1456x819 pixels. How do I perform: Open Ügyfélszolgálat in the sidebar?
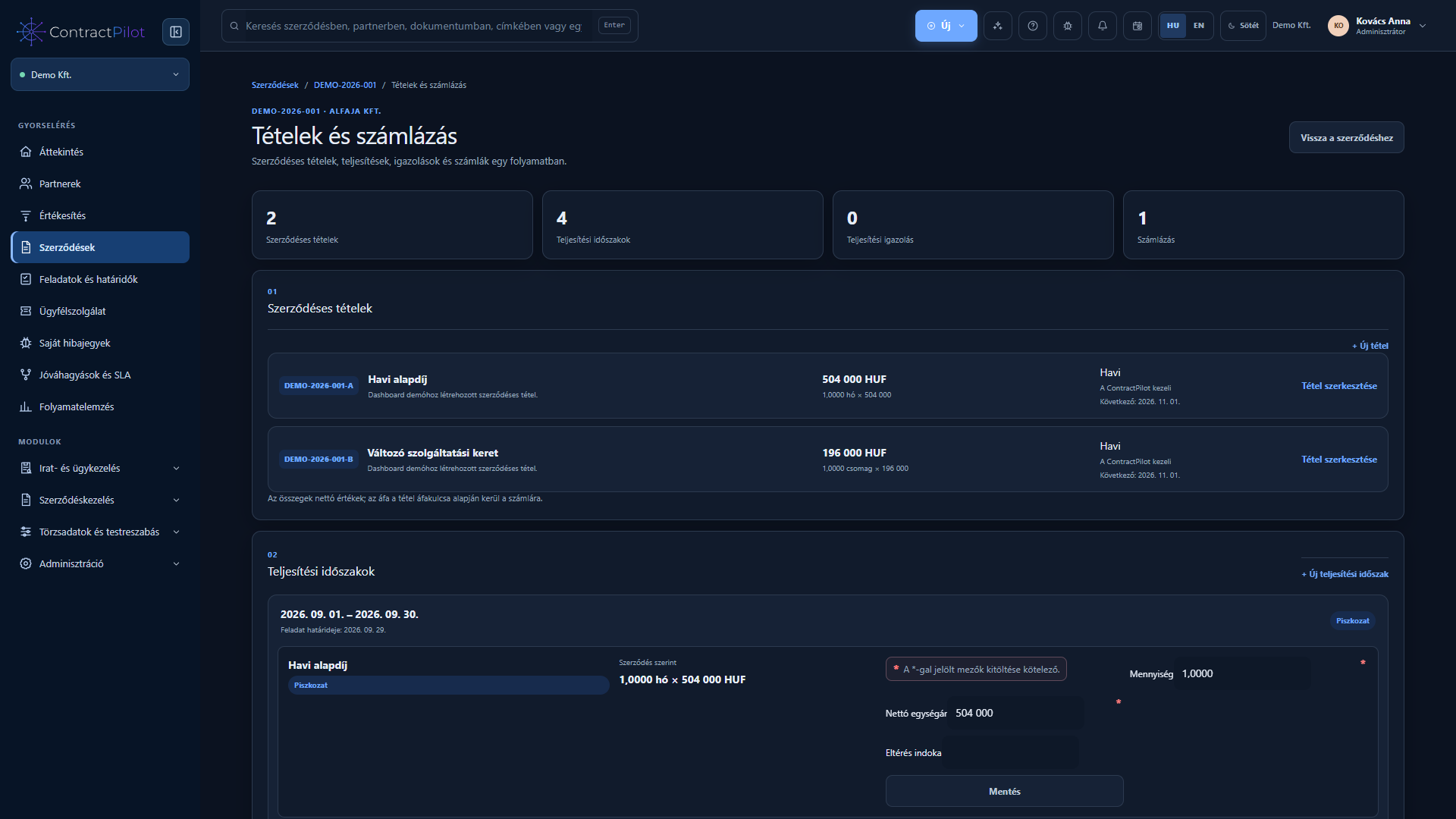click(100, 311)
